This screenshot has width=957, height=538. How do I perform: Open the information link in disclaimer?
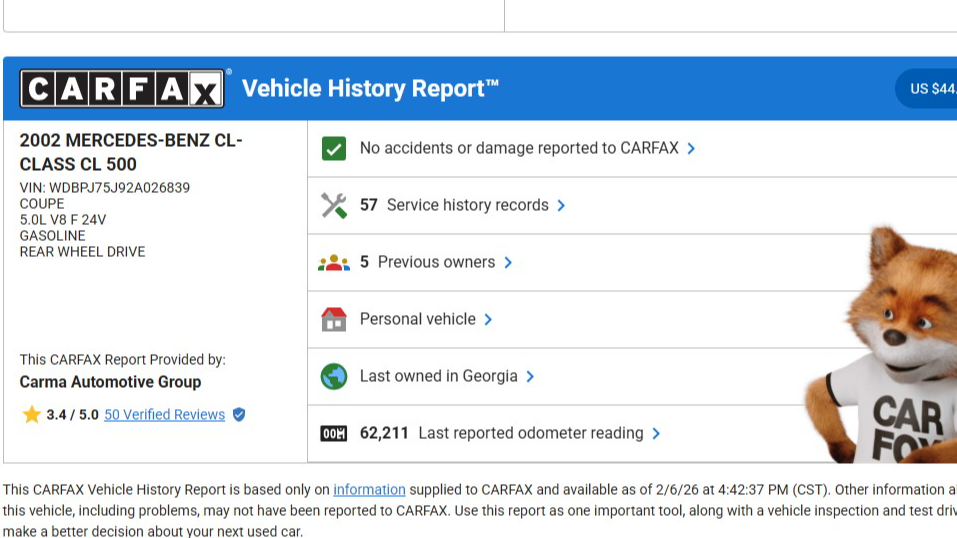point(369,490)
